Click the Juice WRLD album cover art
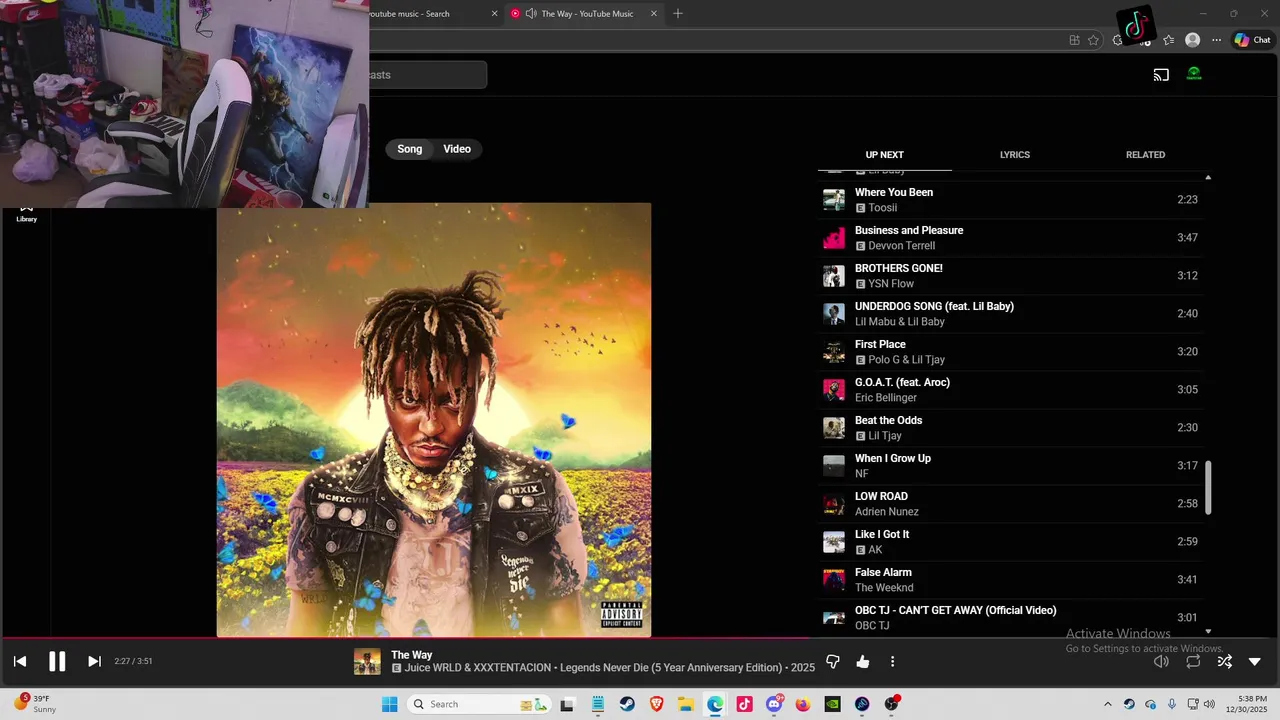Image resolution: width=1280 pixels, height=720 pixels. 434,420
